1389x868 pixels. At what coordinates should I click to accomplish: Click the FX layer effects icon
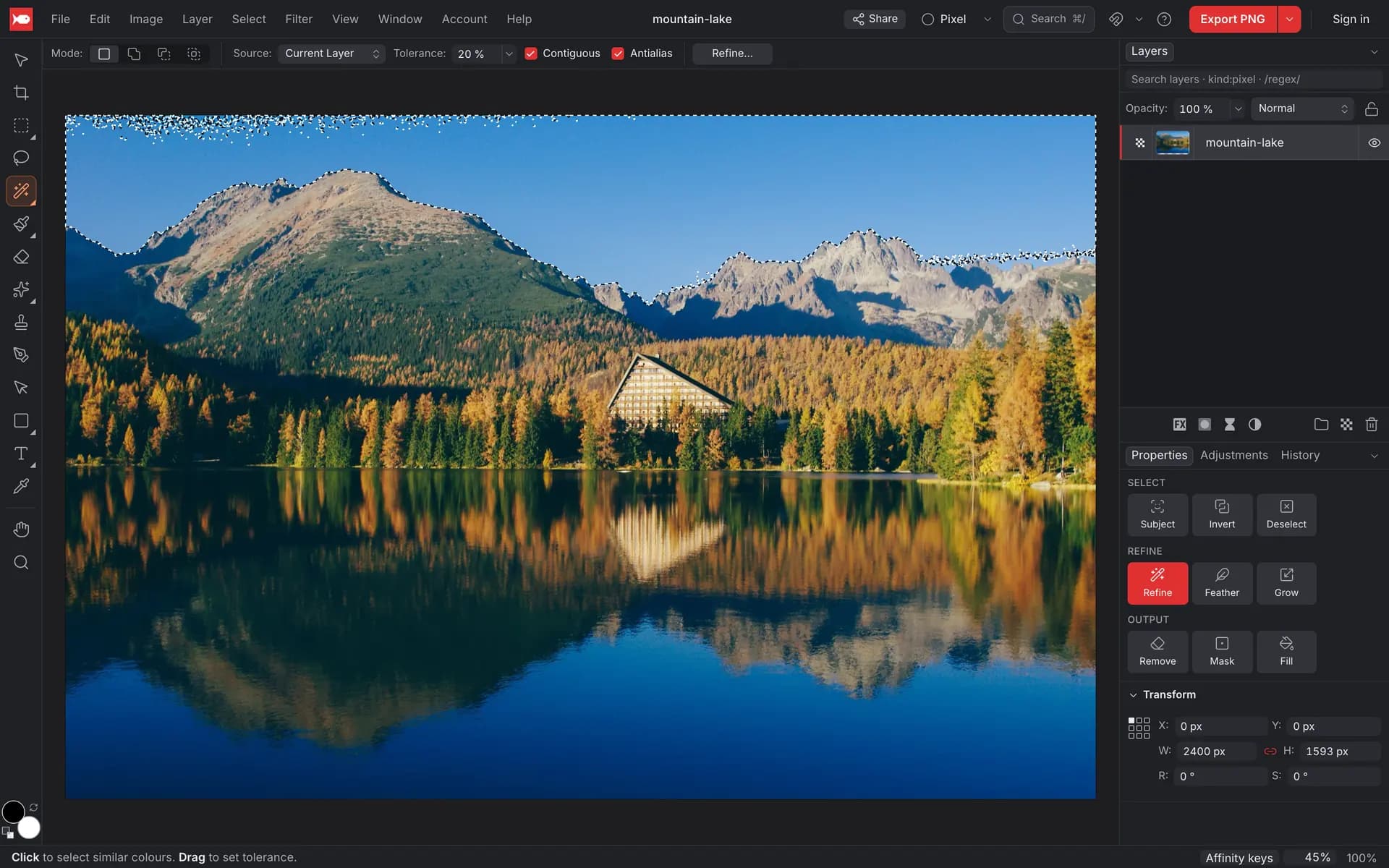(1179, 425)
